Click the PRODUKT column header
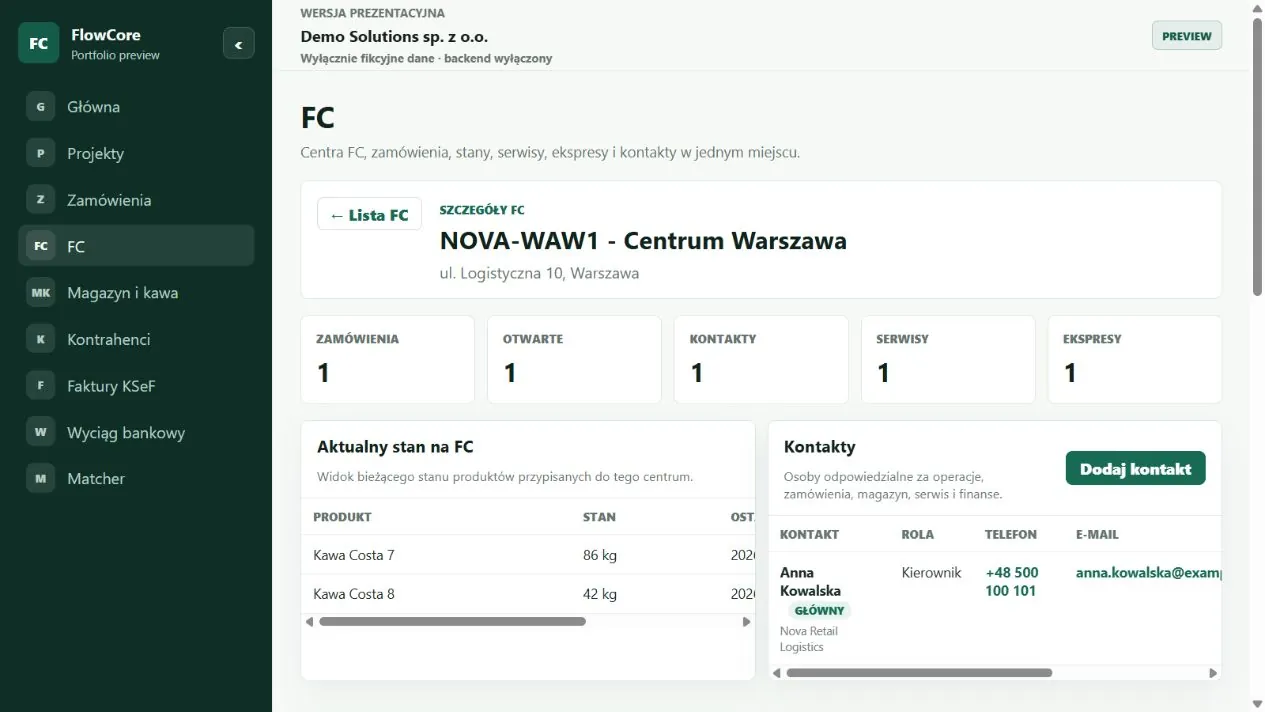Viewport: 1265px width, 712px height. tap(342, 517)
